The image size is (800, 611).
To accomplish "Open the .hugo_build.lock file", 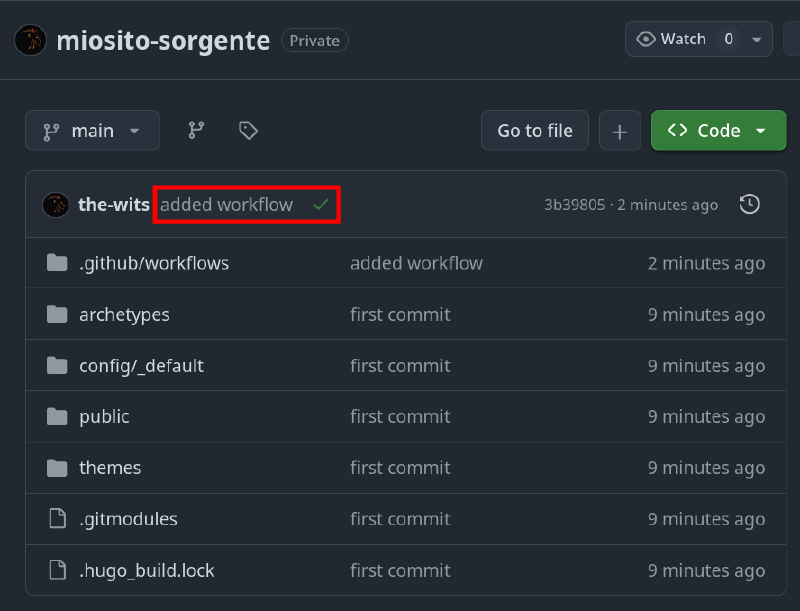I will pyautogui.click(x=146, y=571).
